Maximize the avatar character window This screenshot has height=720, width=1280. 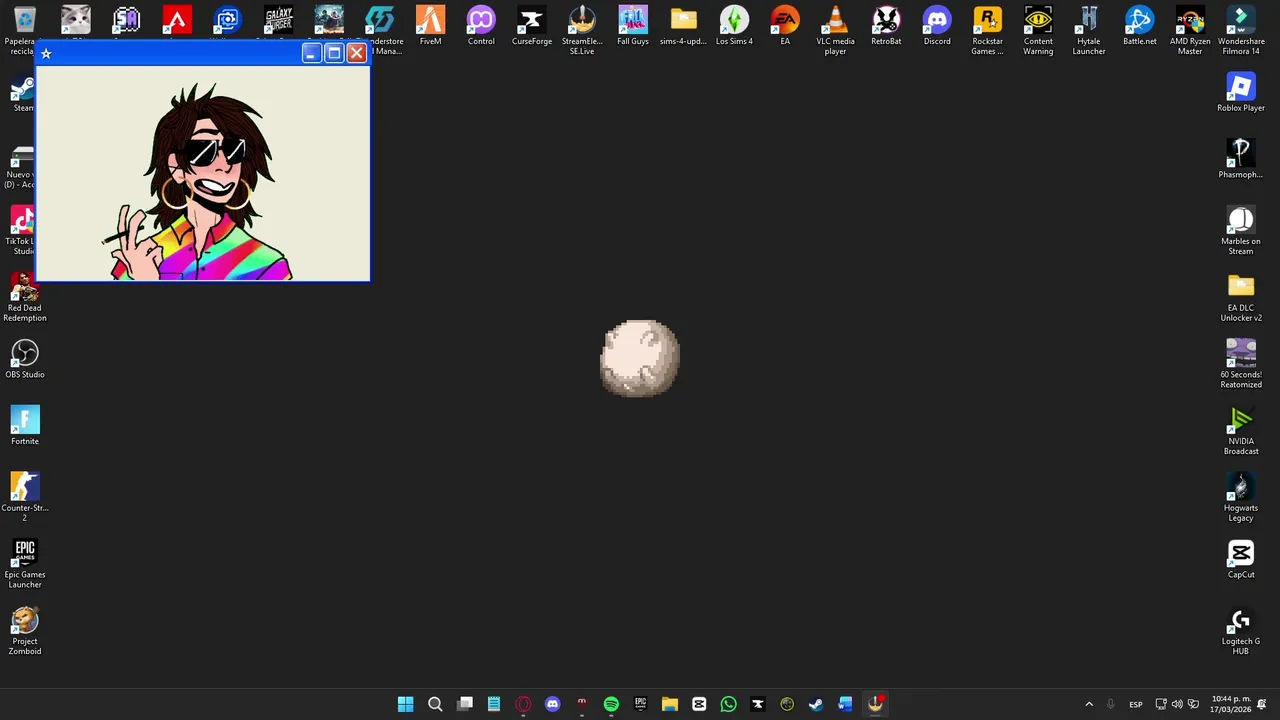(334, 53)
